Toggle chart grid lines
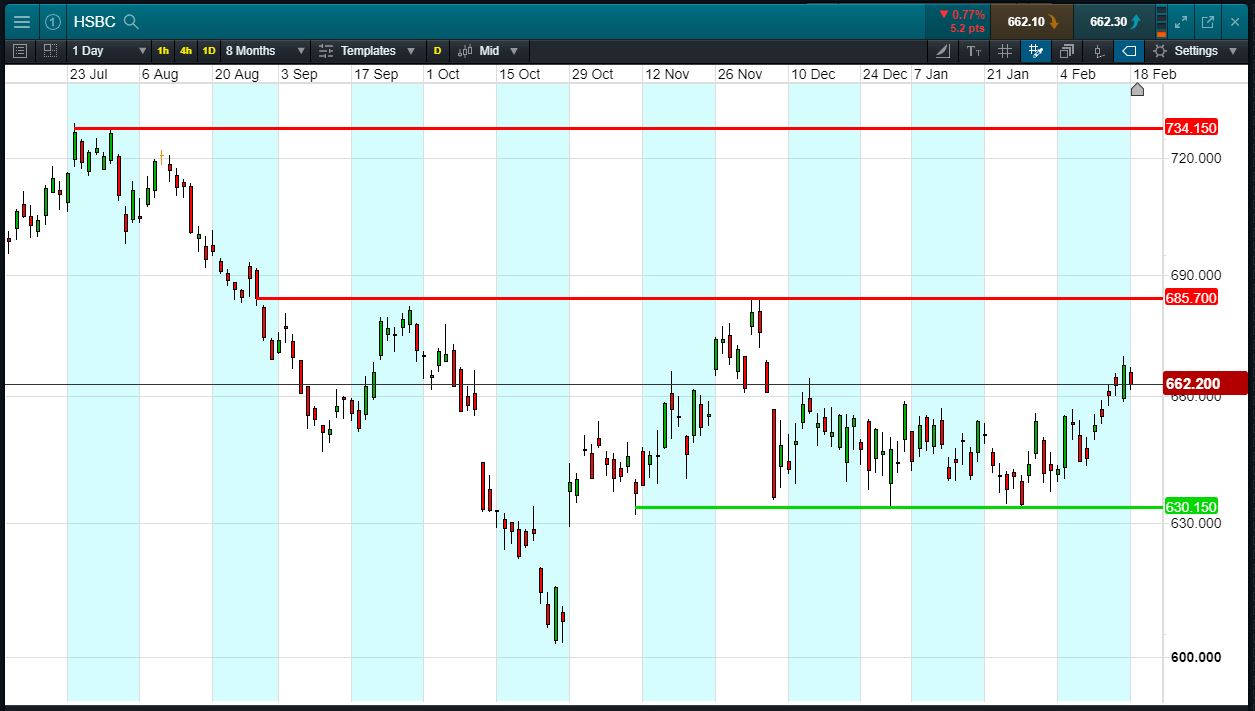Screen dimensions: 1255x711 coord(1005,51)
